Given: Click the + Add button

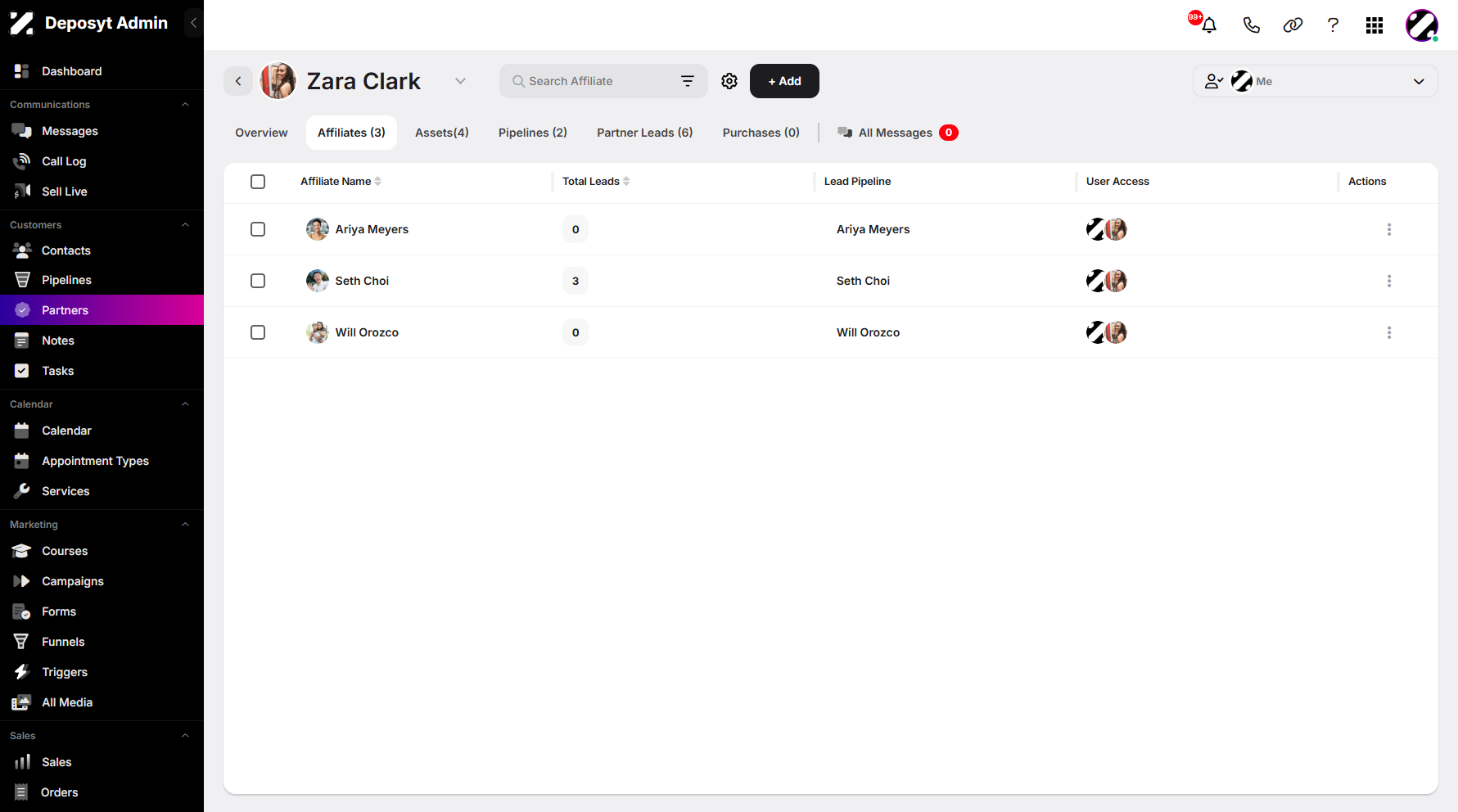Looking at the screenshot, I should [784, 81].
